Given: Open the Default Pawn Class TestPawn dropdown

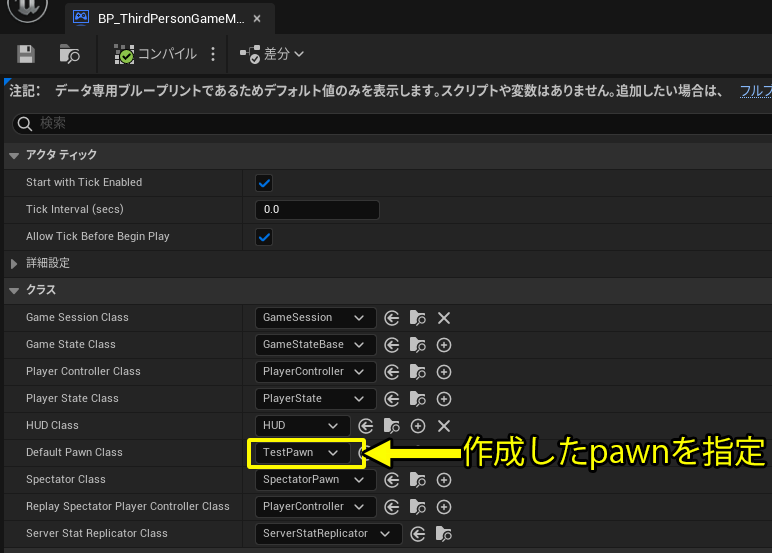Looking at the screenshot, I should tap(302, 453).
